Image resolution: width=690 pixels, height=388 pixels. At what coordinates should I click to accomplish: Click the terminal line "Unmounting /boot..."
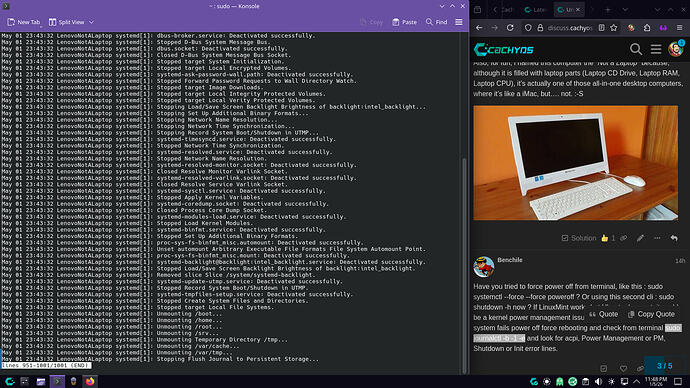click(x=189, y=314)
